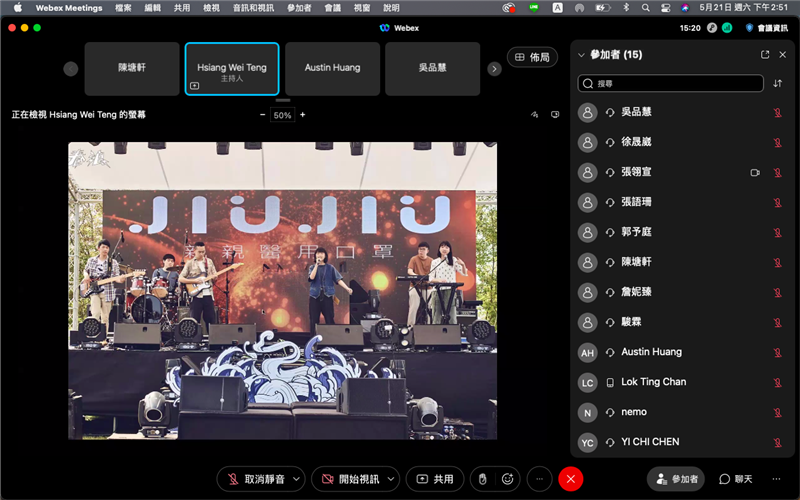
Task: Click the muted microphone icon next to 吳品慧
Action: pos(777,112)
